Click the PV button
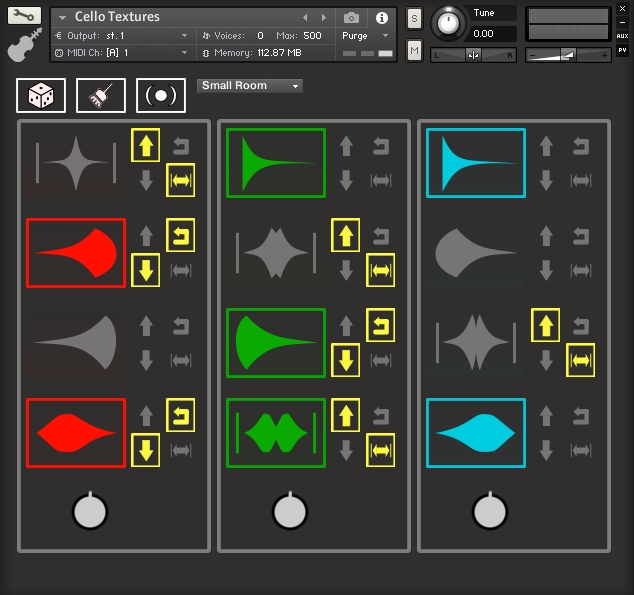Screen dimensions: 634x595 click(x=622, y=51)
